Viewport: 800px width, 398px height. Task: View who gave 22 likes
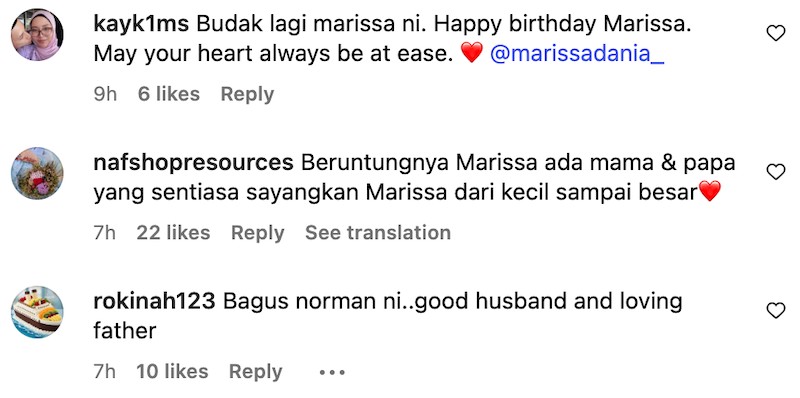point(173,233)
